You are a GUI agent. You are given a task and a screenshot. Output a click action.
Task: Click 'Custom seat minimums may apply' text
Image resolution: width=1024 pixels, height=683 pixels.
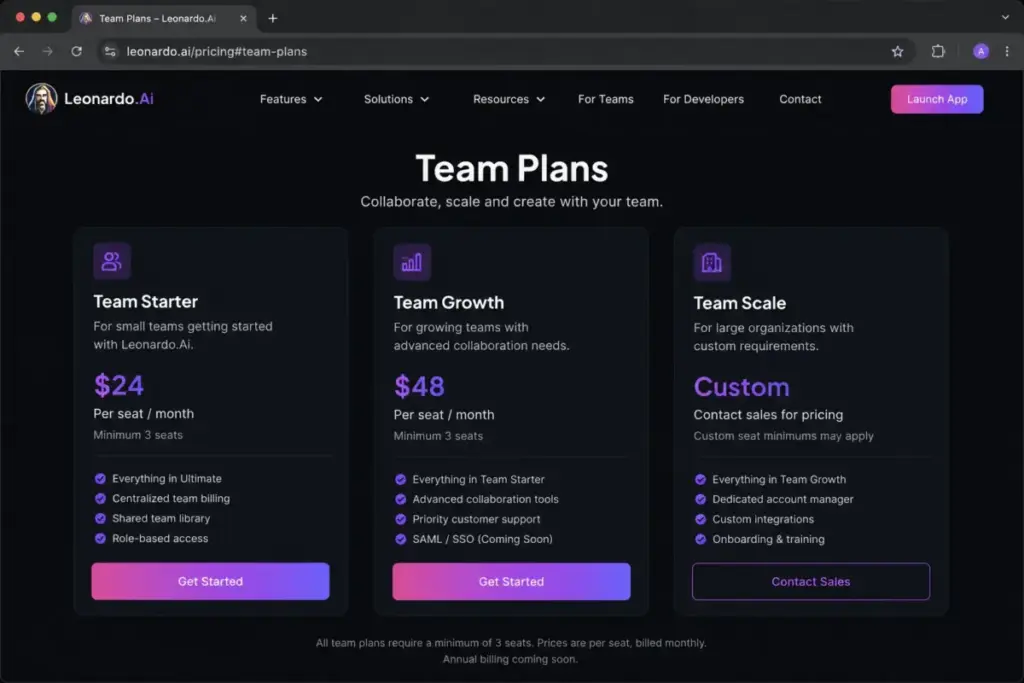tap(783, 436)
